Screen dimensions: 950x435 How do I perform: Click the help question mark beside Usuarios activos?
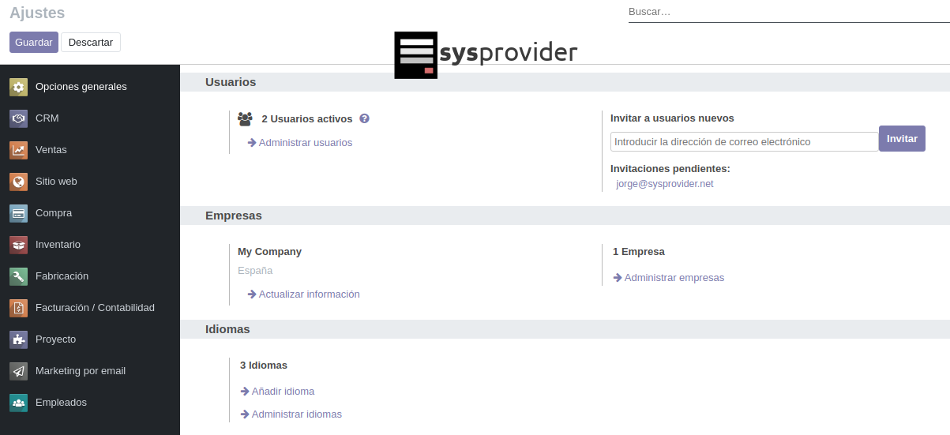[365, 118]
